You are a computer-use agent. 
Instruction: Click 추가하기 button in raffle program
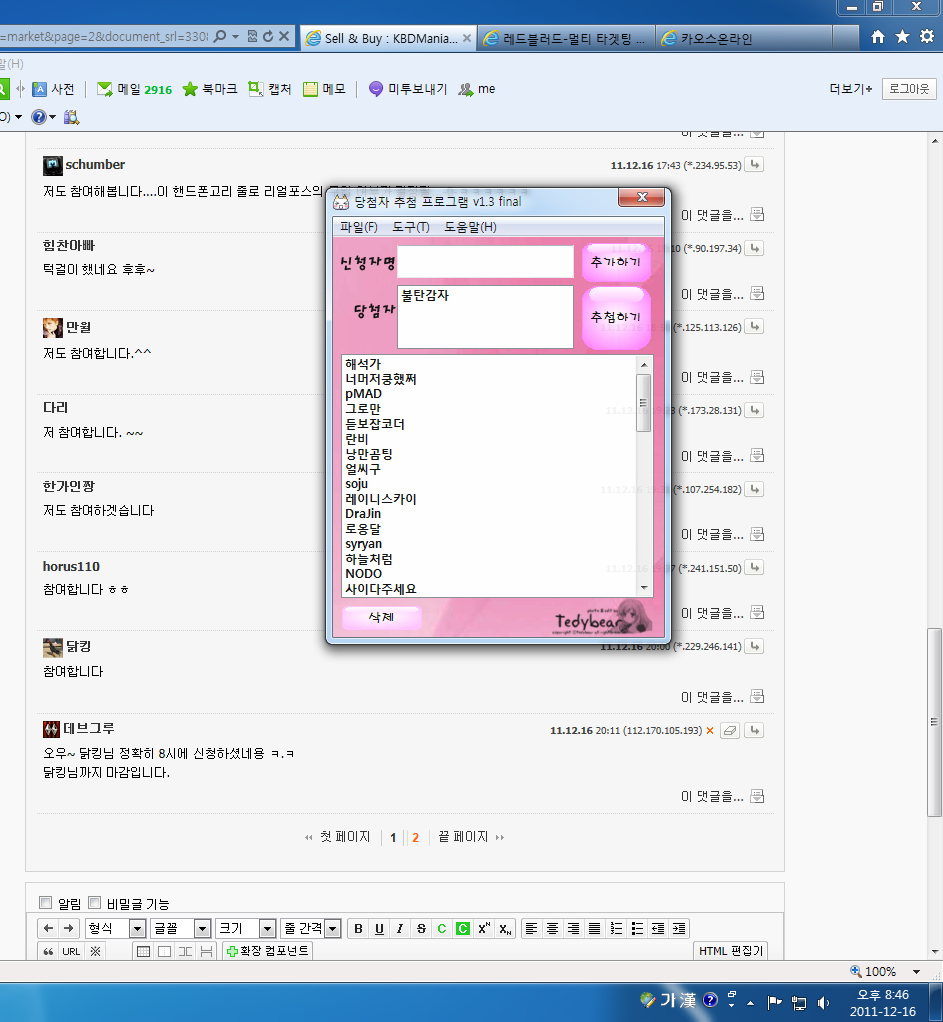click(616, 262)
